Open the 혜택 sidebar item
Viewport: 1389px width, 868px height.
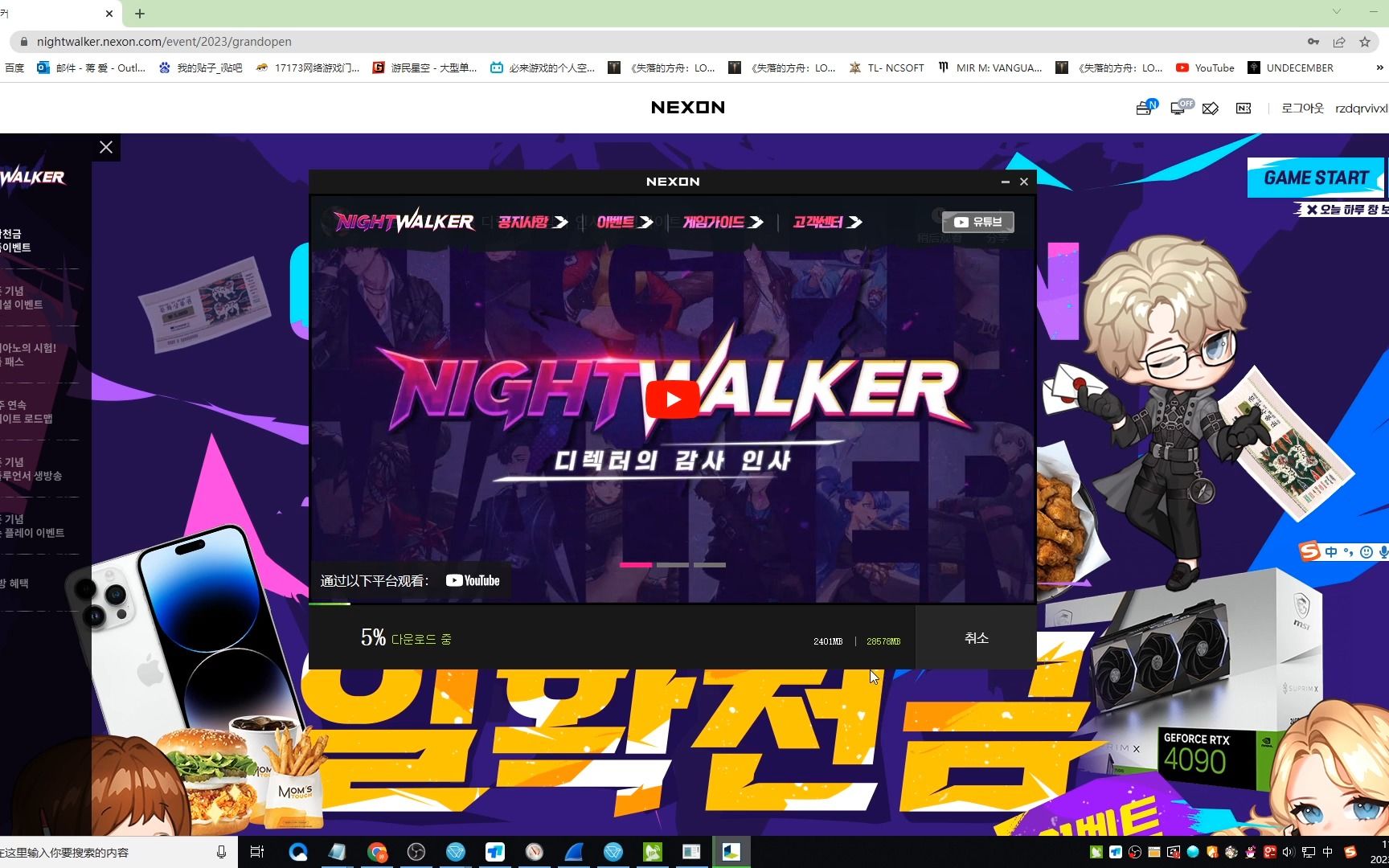click(x=14, y=583)
